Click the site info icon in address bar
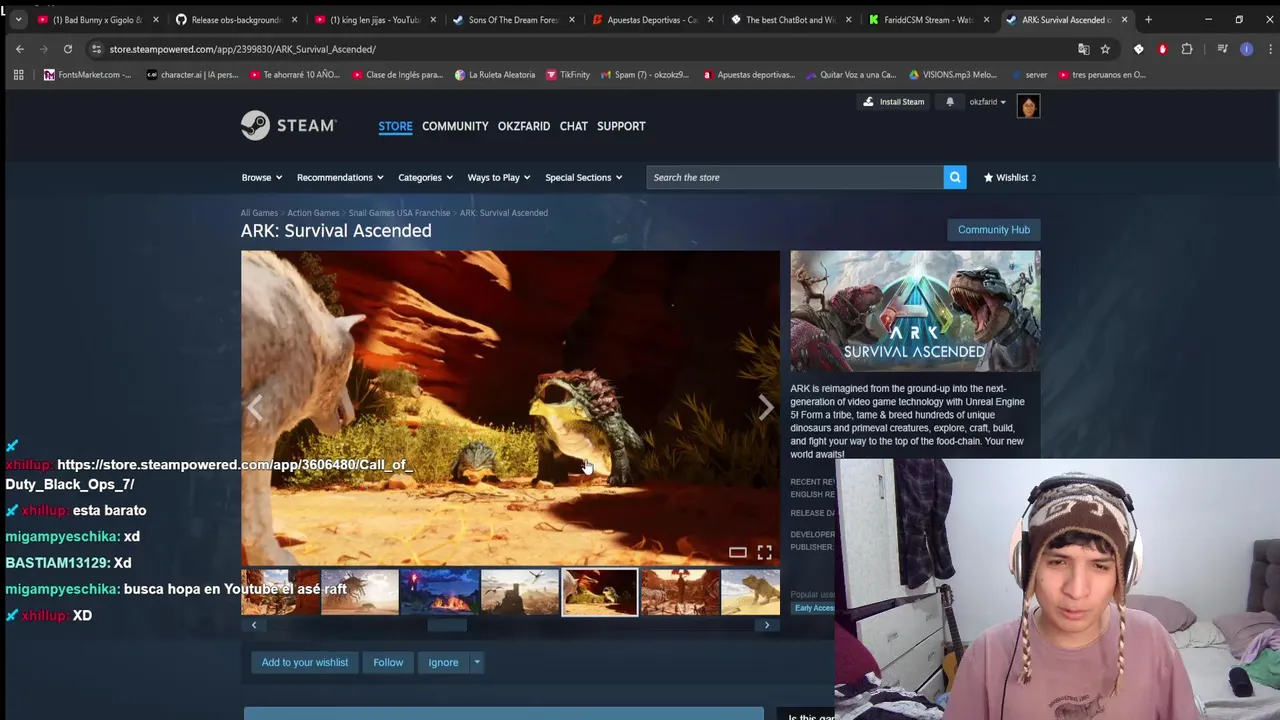This screenshot has width=1280, height=720. tap(96, 49)
